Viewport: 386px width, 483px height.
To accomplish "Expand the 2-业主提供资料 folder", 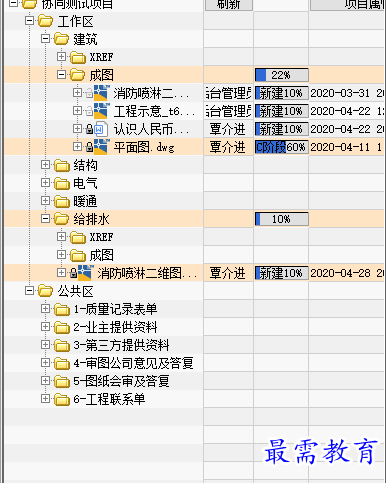I will [45, 327].
